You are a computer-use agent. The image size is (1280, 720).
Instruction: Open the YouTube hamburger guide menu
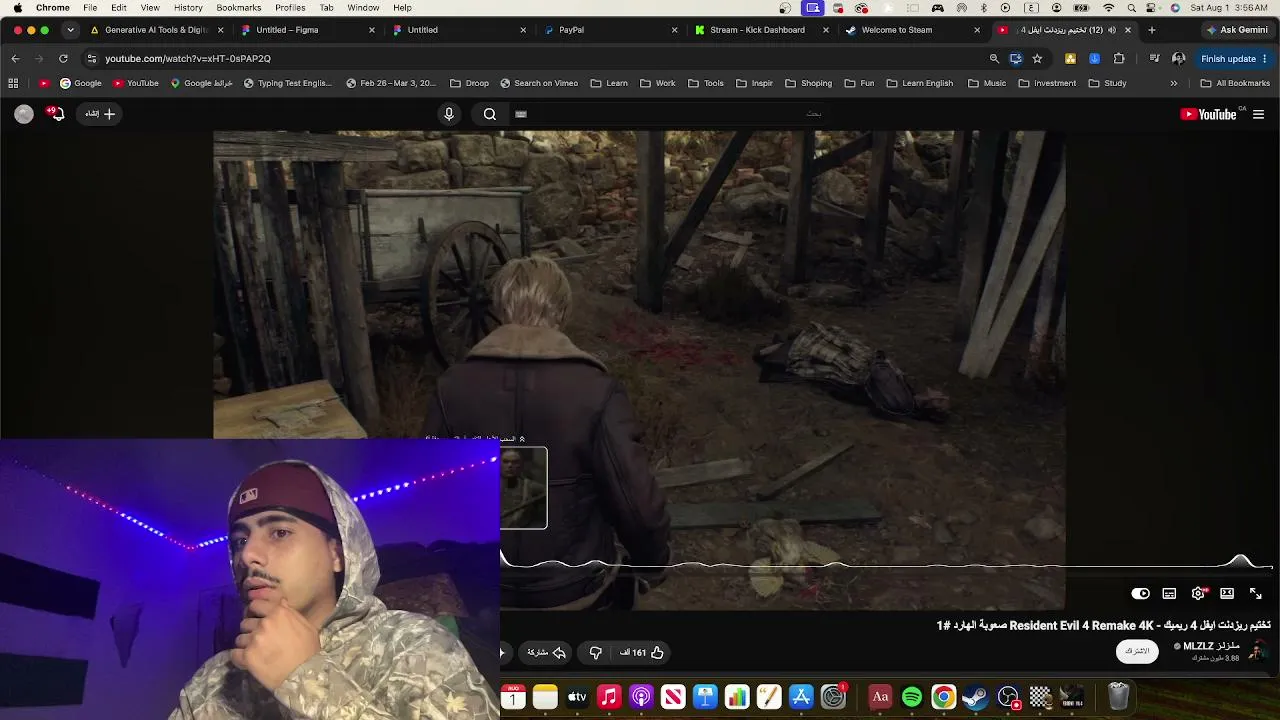(1258, 114)
